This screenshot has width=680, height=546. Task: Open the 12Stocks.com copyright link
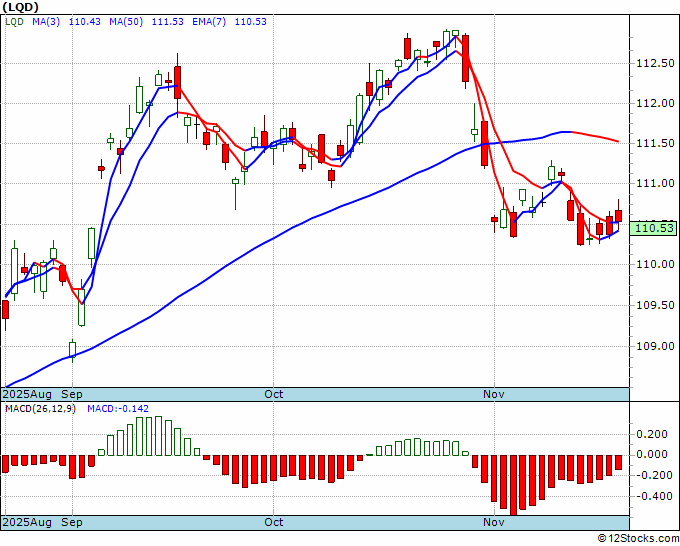(638, 539)
